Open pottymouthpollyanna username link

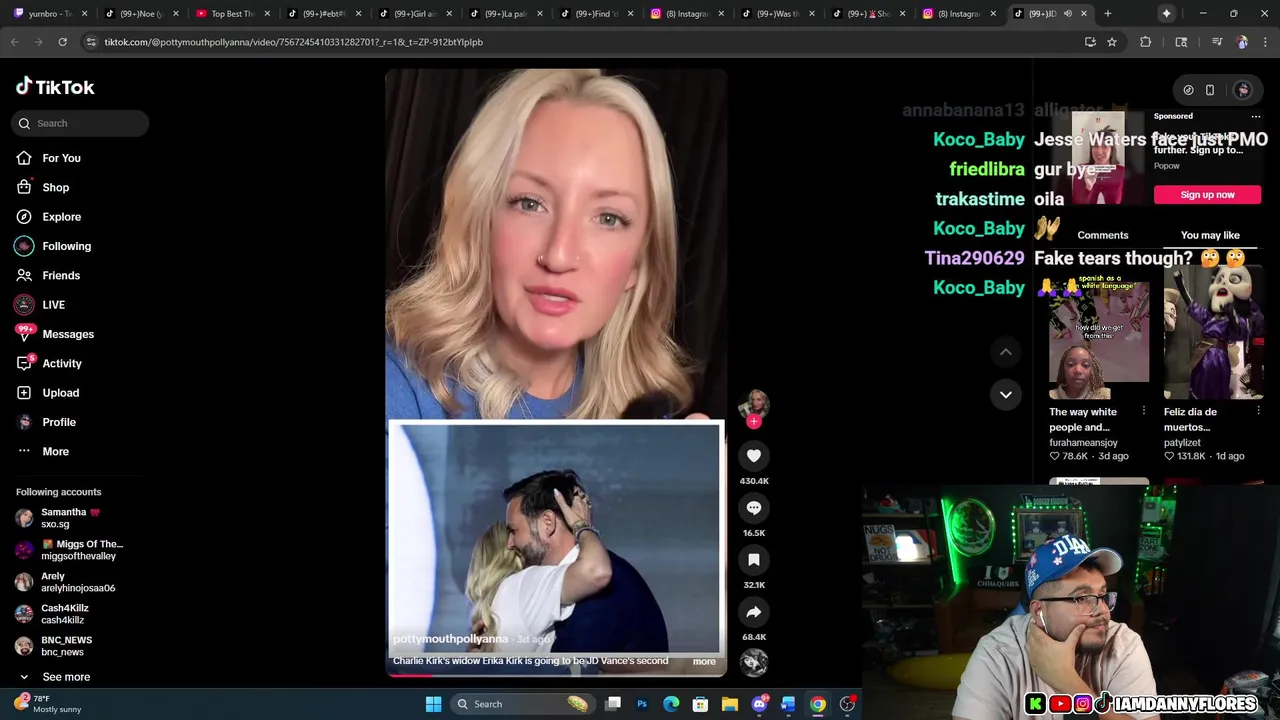coord(450,639)
